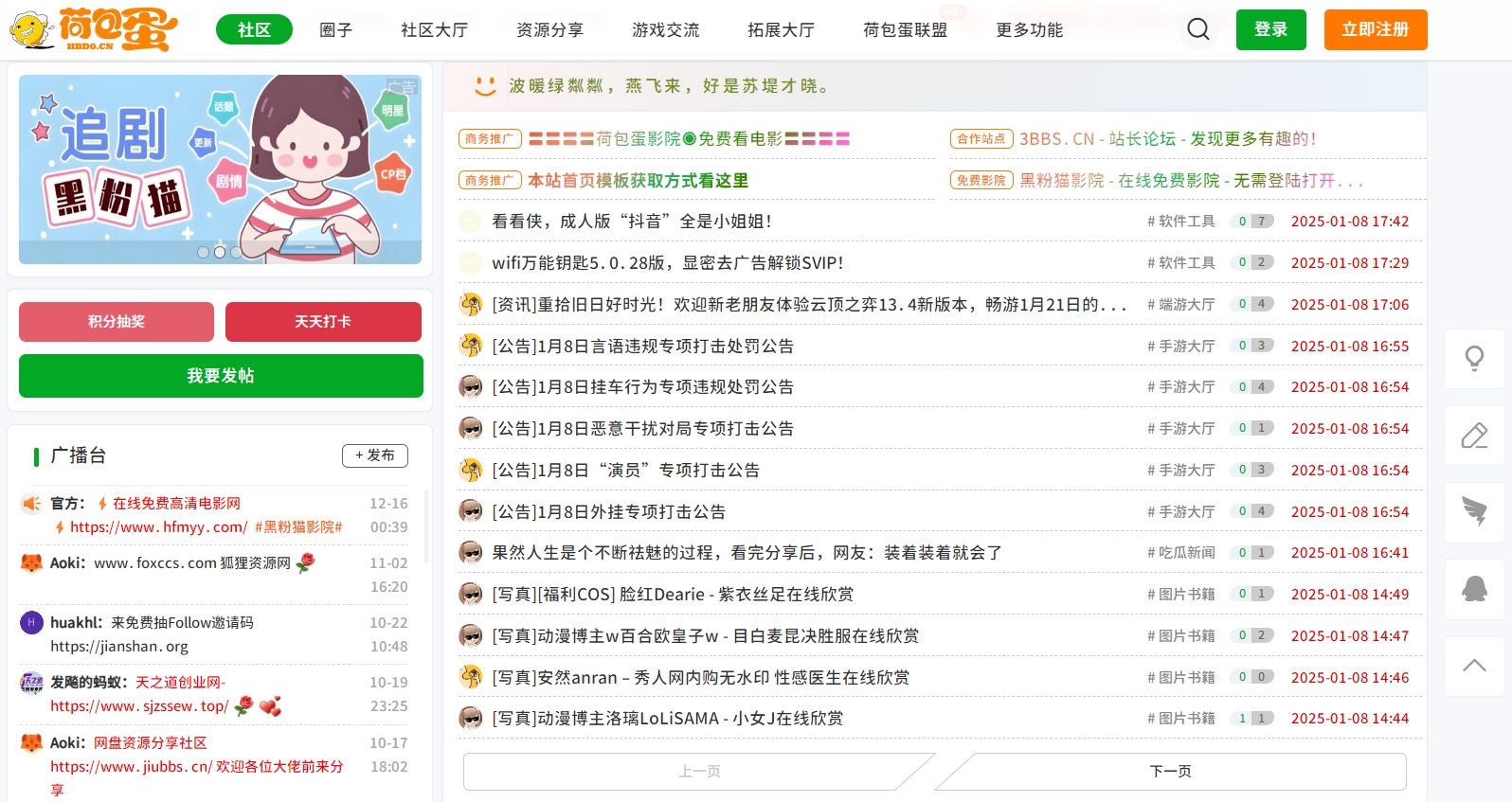This screenshot has width=1512, height=802.
Task: Click avatar beside 挂车行为专项违规处罚公告 post
Action: click(x=471, y=387)
